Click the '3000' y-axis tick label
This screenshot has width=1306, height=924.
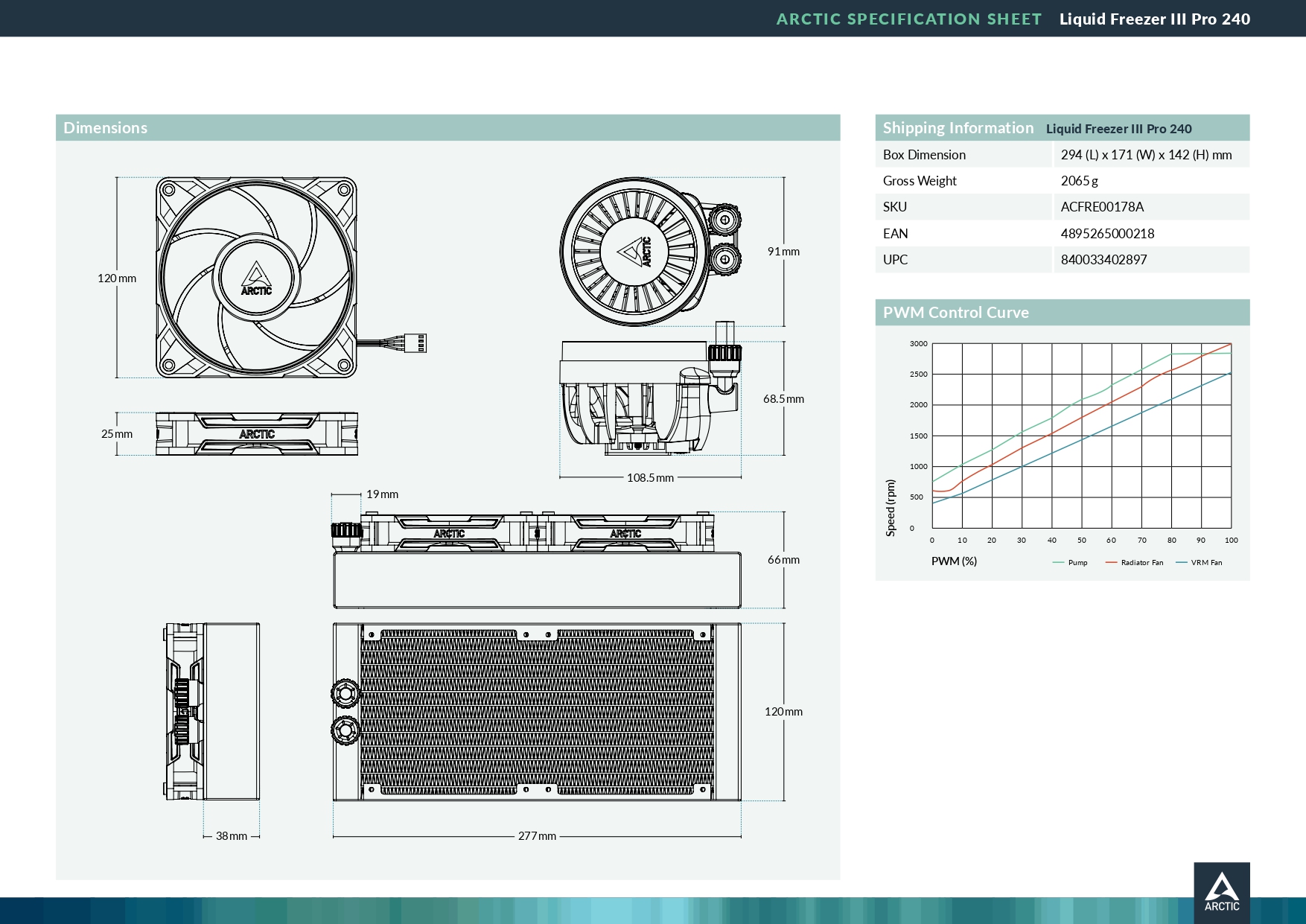pyautogui.click(x=918, y=344)
